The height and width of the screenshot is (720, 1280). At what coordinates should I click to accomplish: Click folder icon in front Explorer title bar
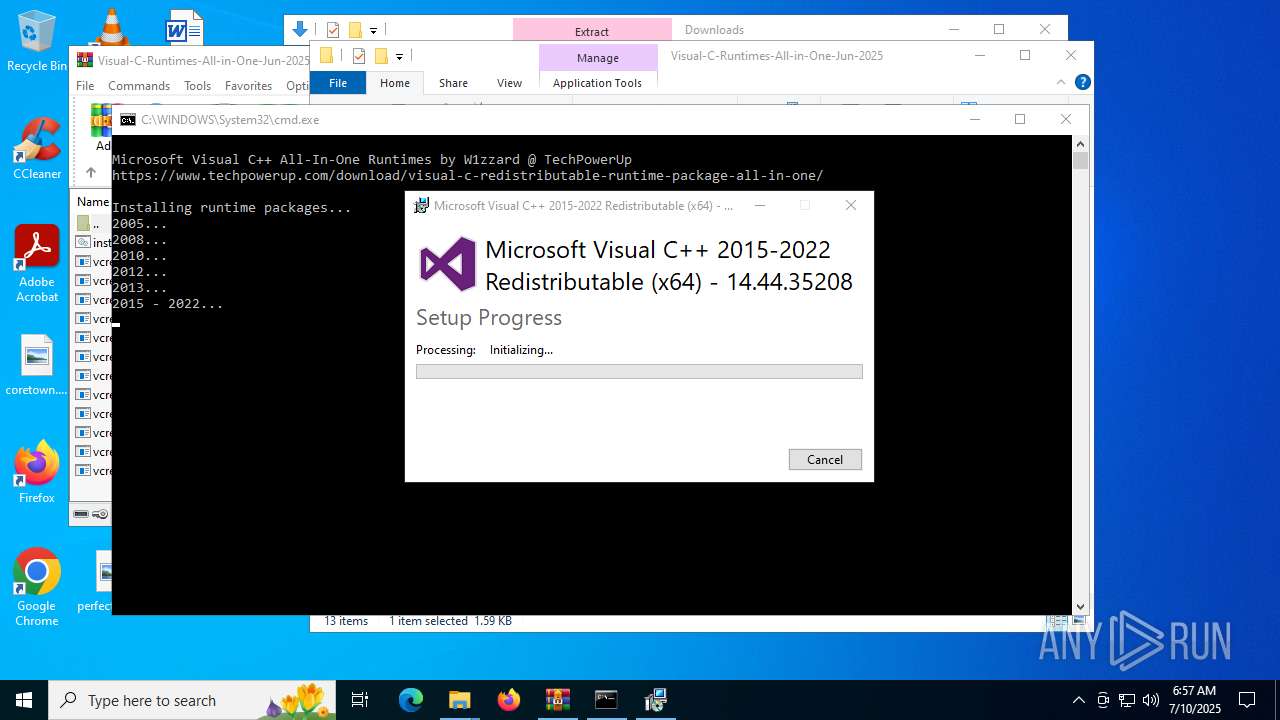pyautogui.click(x=326, y=56)
